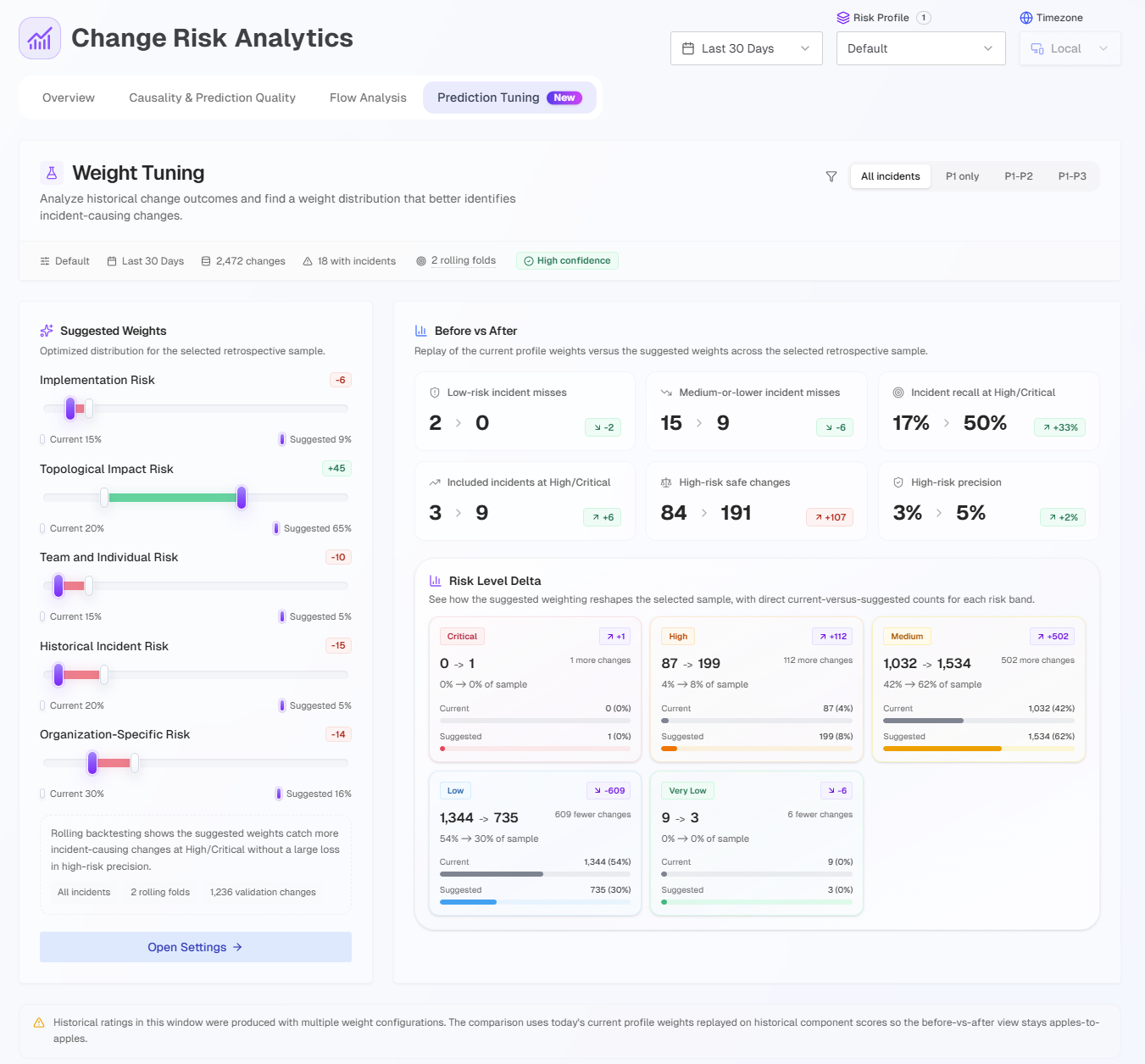Open the Local timezone dropdown
This screenshot has width=1145, height=1064.
click(x=1070, y=48)
